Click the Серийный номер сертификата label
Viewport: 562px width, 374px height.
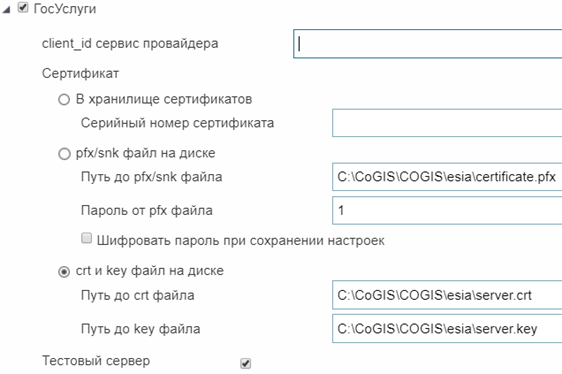177,123
